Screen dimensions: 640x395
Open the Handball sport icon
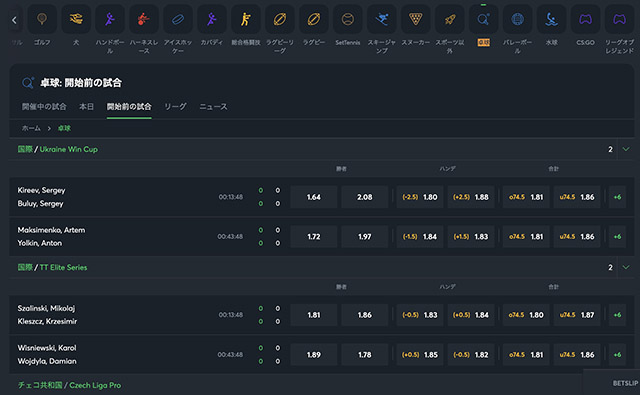[x=110, y=19]
